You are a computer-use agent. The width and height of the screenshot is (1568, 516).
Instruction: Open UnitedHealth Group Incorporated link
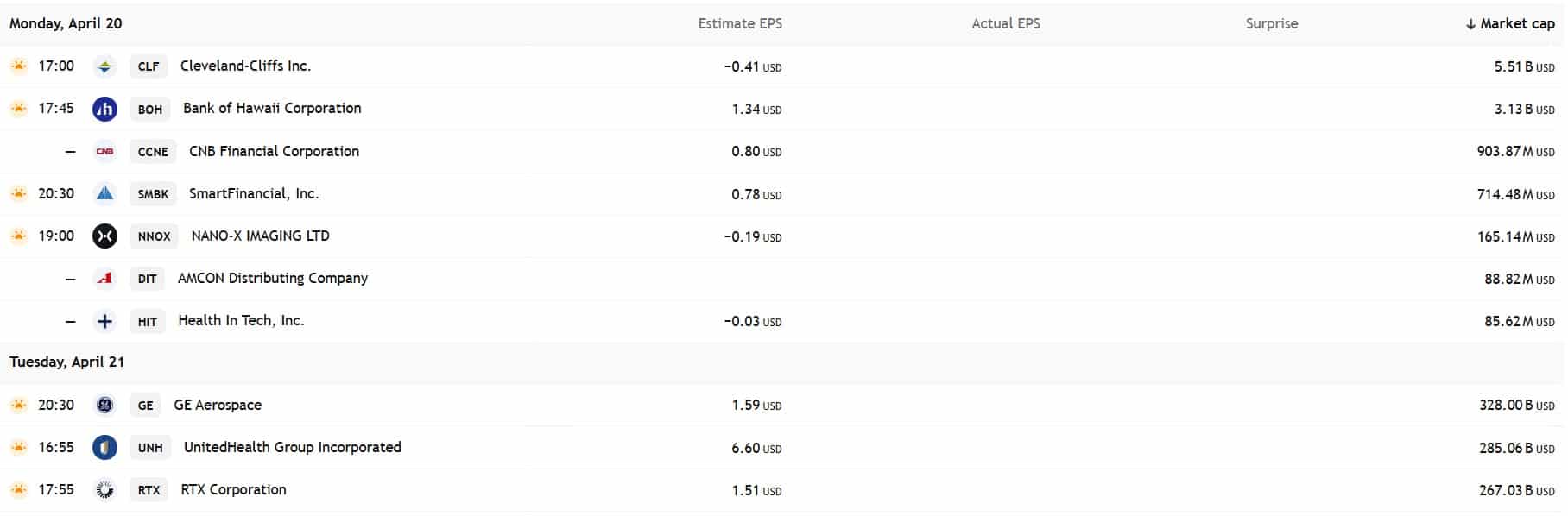click(x=292, y=447)
